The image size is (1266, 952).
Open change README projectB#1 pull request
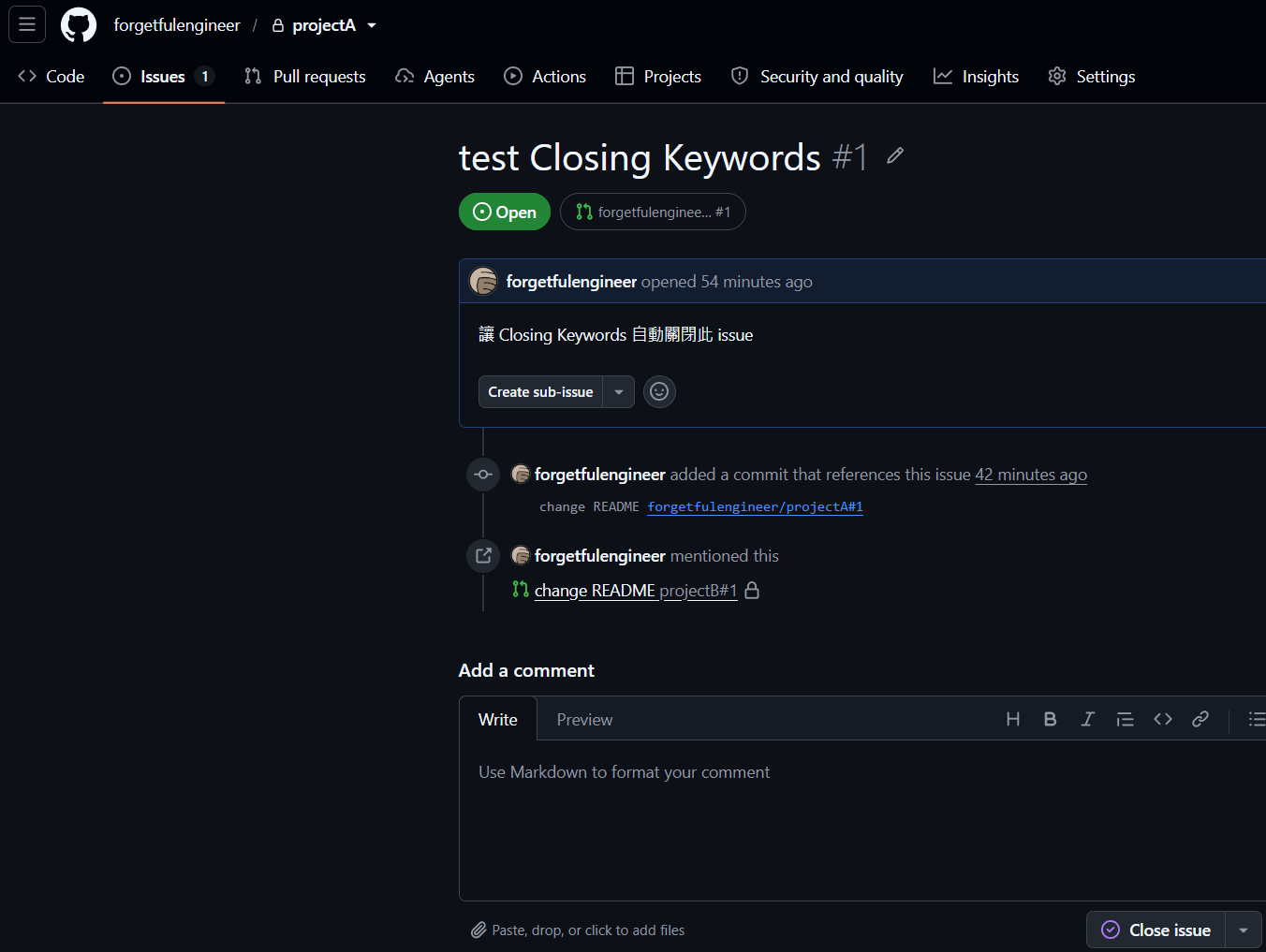tap(636, 591)
